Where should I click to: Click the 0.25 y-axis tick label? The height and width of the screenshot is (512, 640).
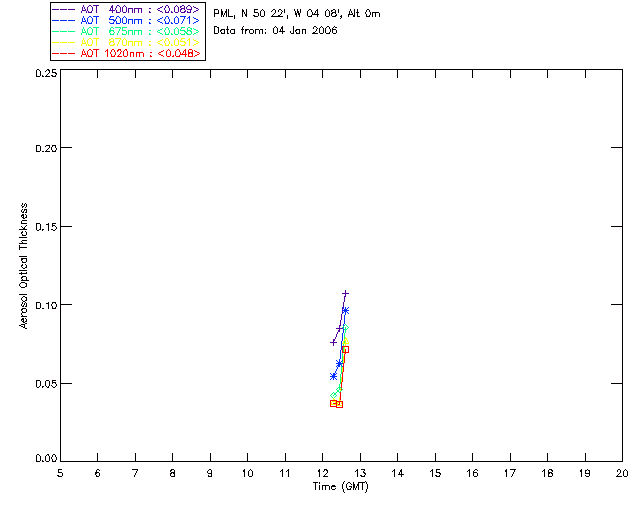click(46, 73)
